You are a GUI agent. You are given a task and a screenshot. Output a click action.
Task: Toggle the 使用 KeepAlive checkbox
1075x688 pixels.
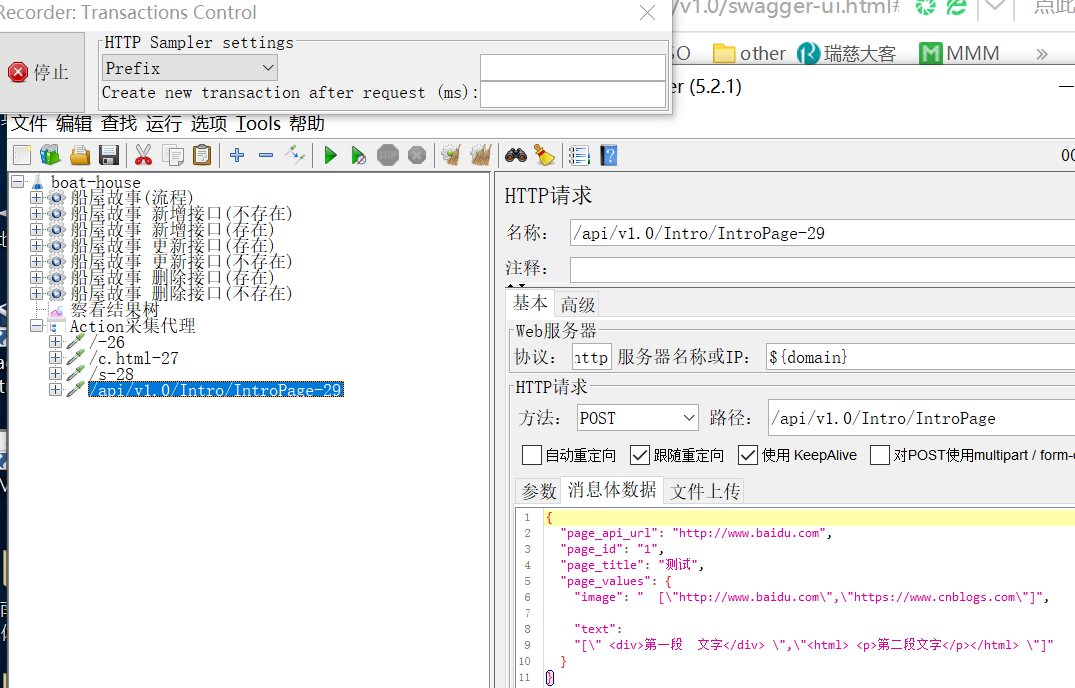click(748, 455)
